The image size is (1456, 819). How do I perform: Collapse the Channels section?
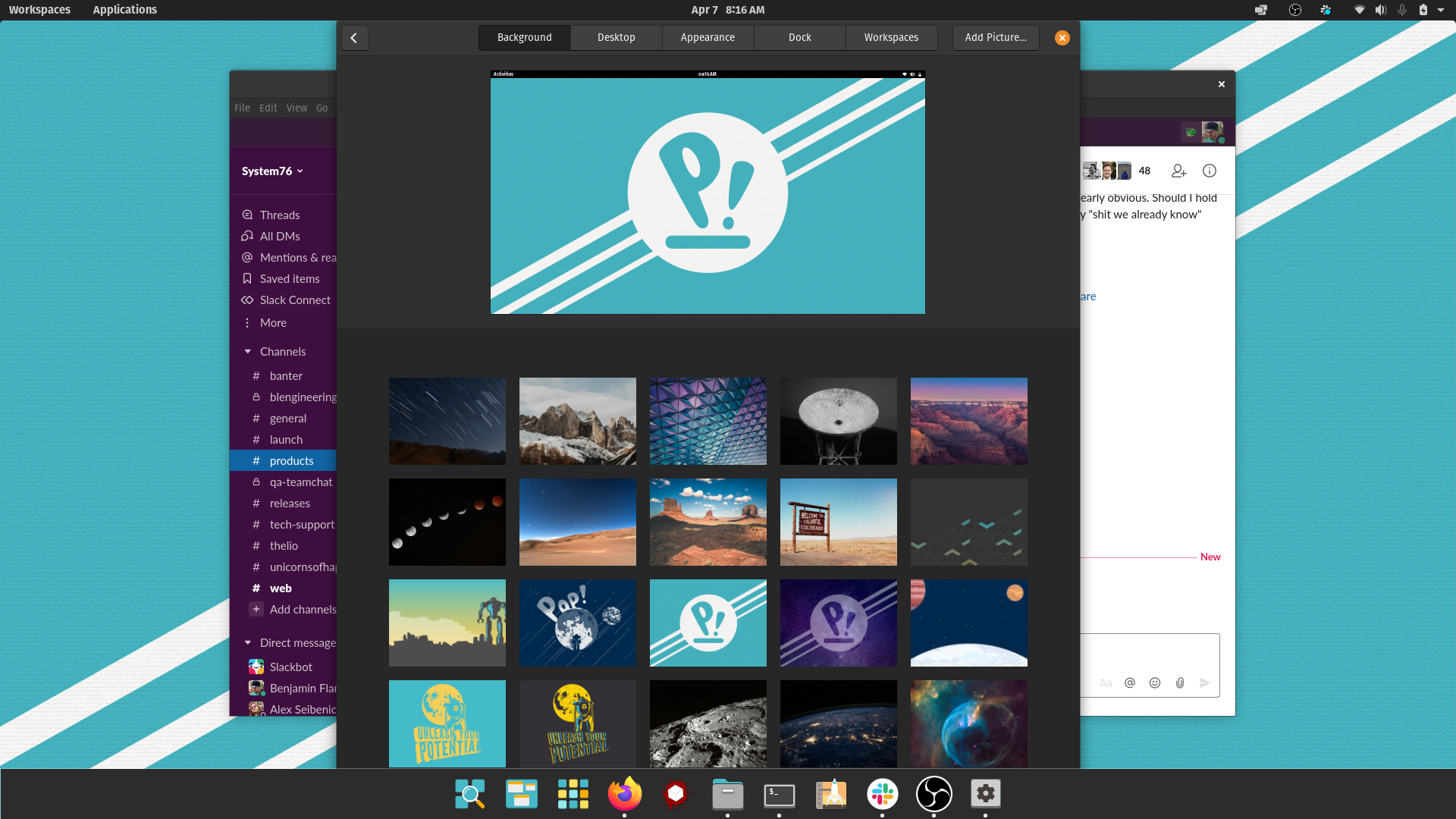248,351
